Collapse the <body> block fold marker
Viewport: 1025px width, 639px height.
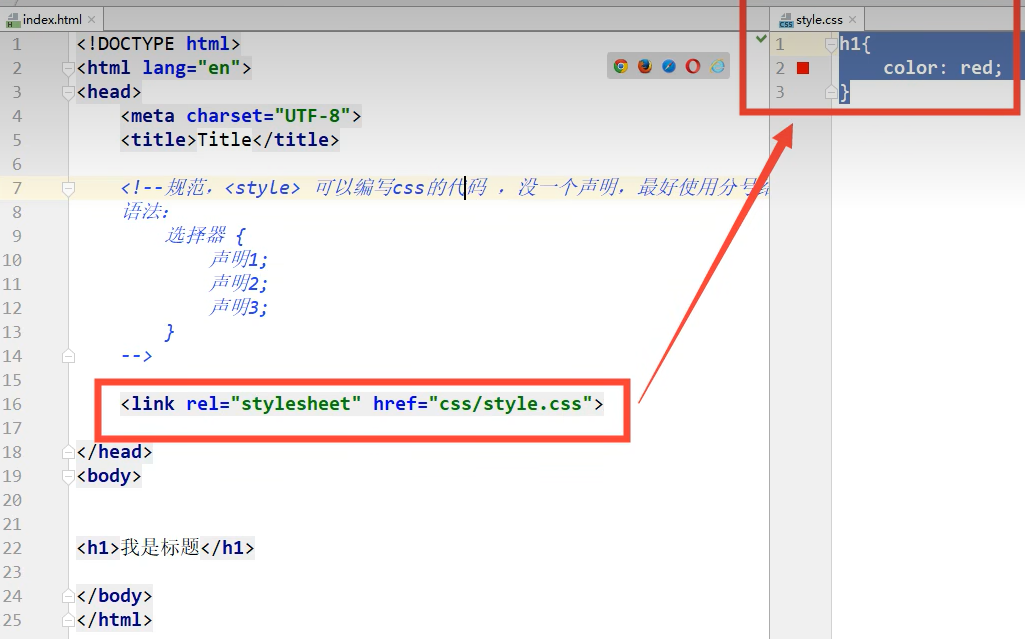tap(68, 476)
